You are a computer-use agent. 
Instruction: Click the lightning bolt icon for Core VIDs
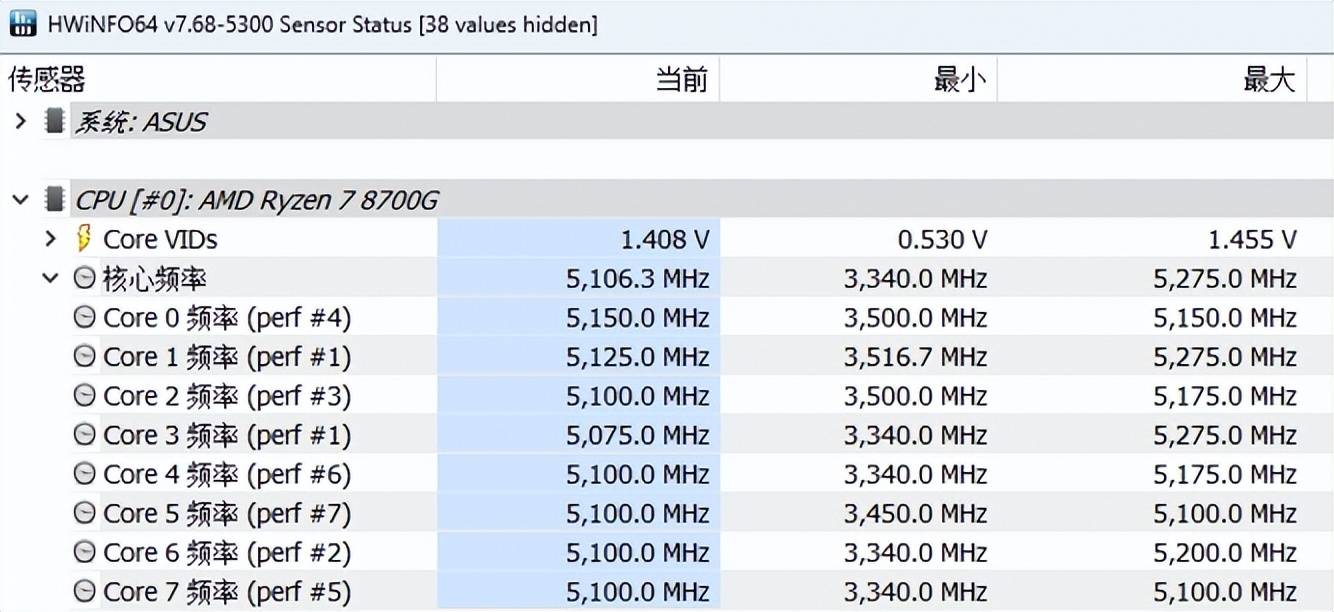(x=85, y=239)
